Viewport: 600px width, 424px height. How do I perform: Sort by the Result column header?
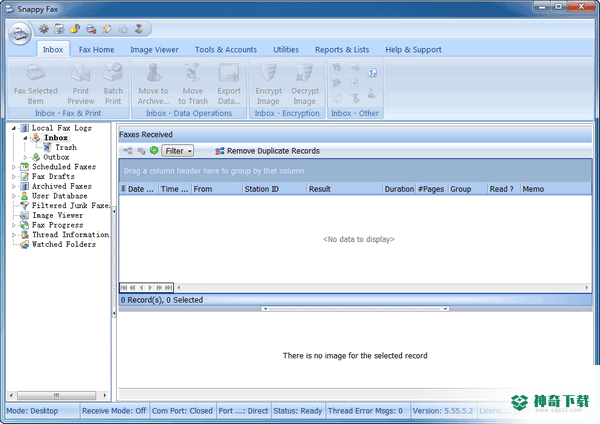344,189
